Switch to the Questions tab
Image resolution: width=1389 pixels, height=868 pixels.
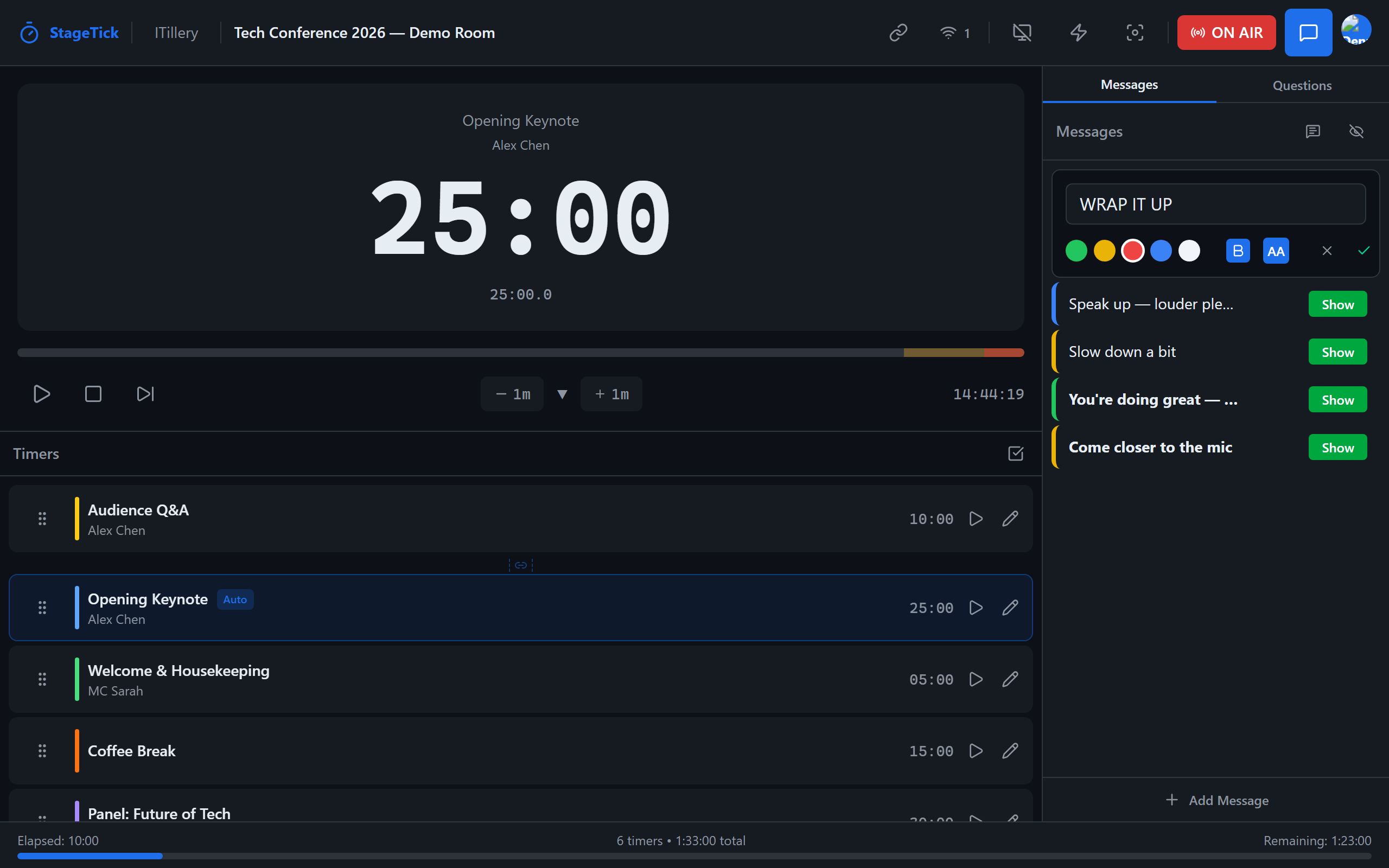[1302, 85]
